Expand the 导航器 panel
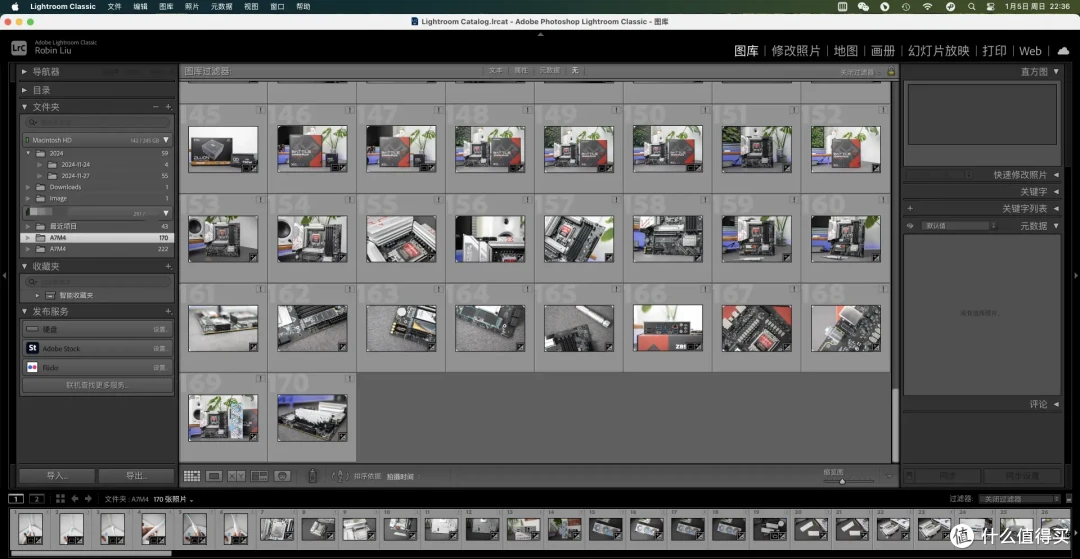This screenshot has width=1080, height=559. [25, 72]
